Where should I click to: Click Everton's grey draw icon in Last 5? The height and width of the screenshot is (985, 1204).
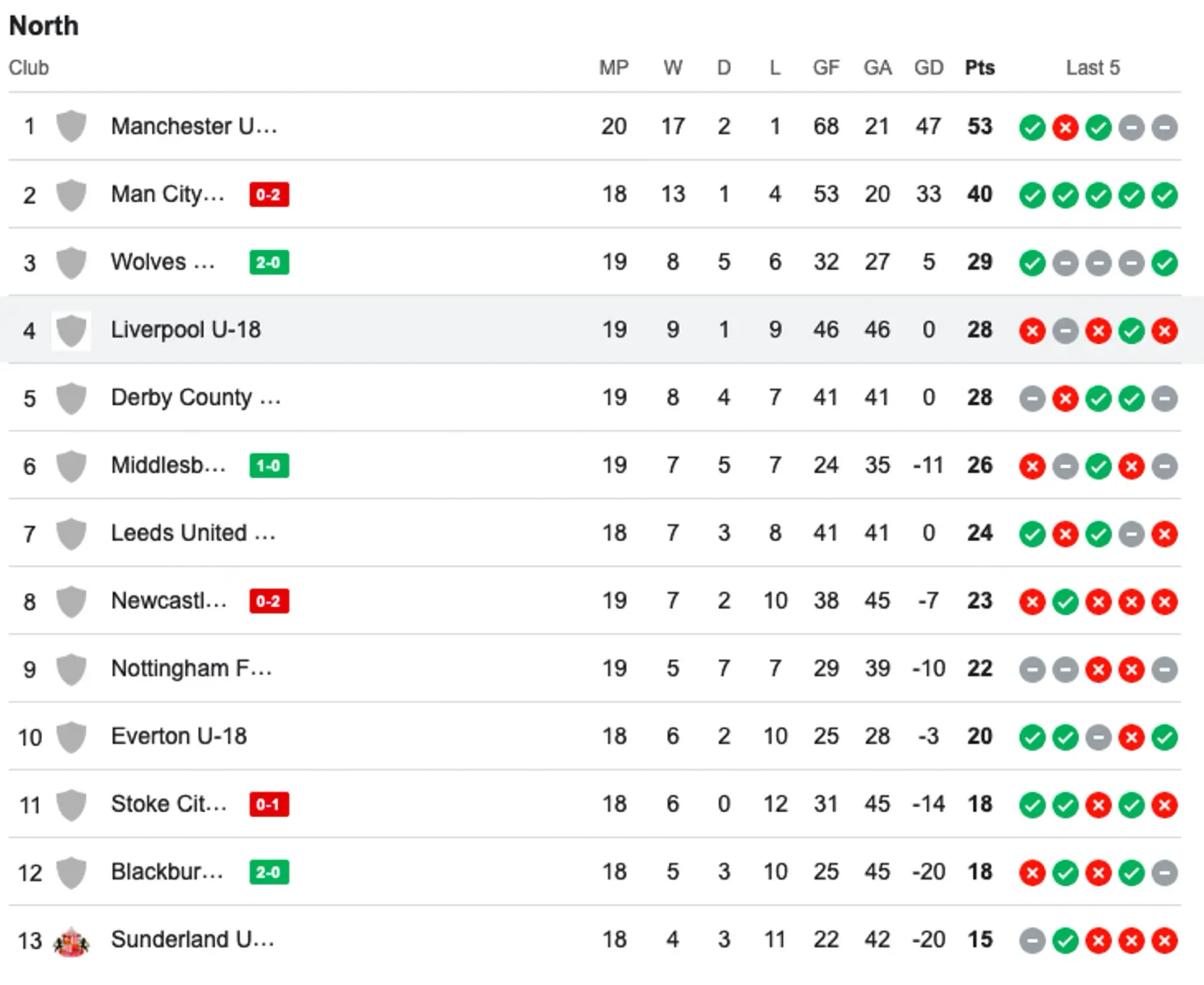click(x=1098, y=738)
